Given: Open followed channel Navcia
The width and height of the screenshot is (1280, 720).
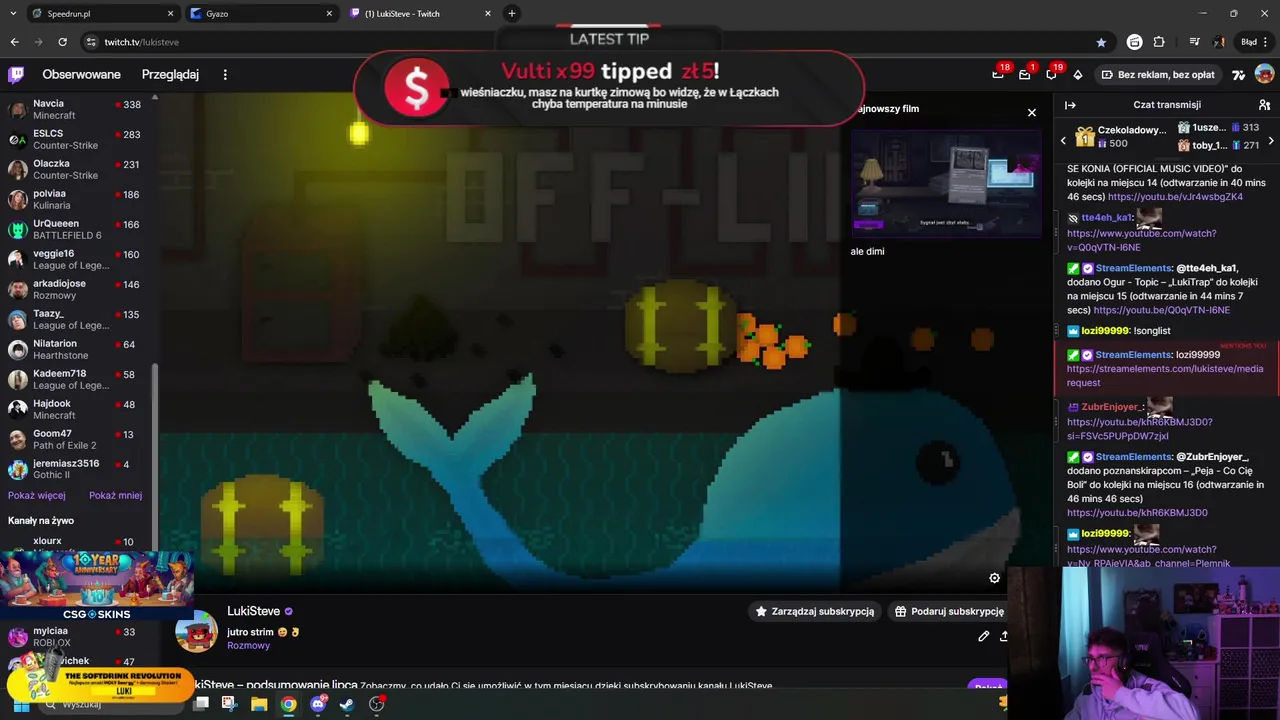Looking at the screenshot, I should [77, 109].
